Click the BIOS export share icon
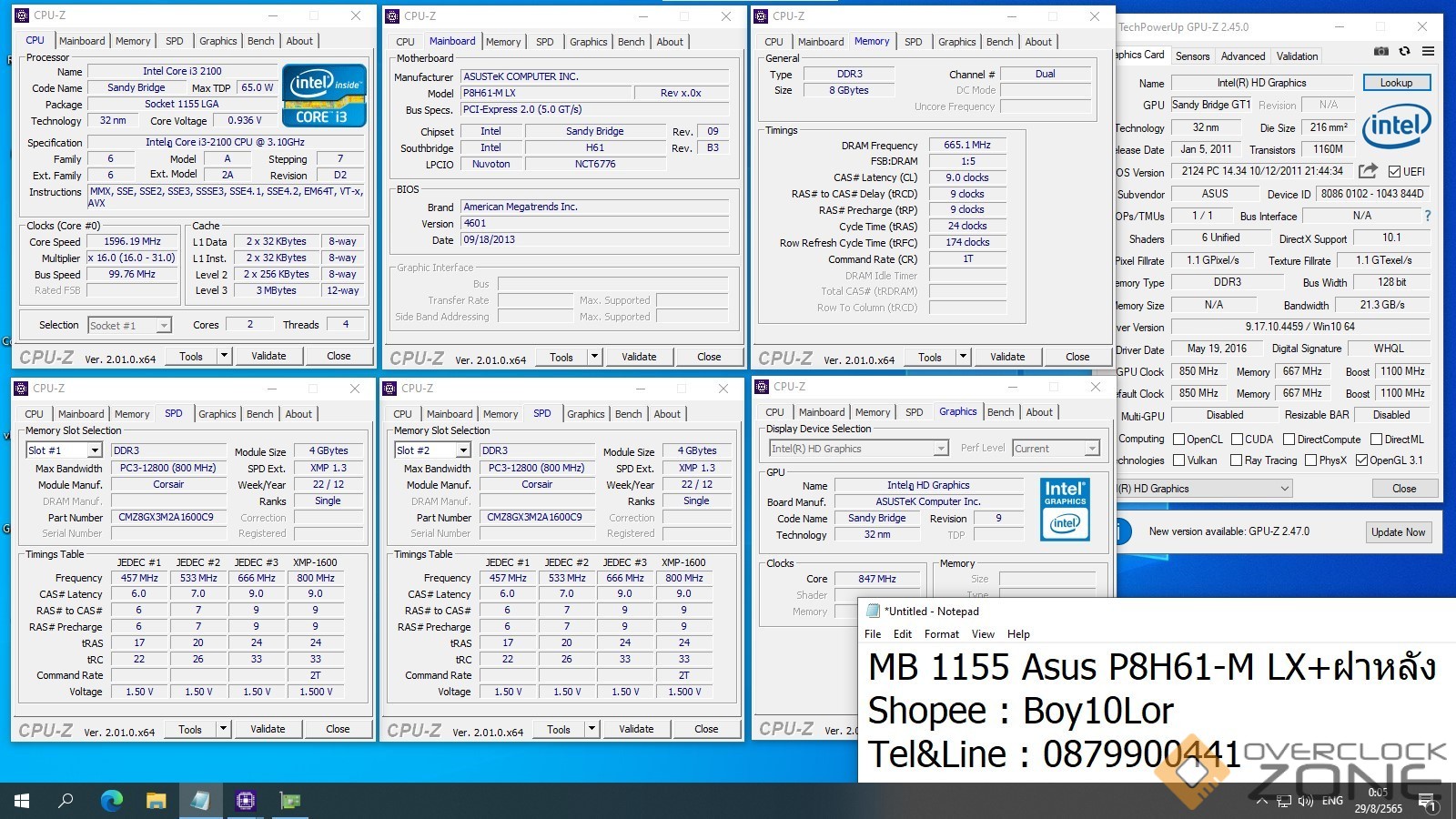Image resolution: width=1456 pixels, height=819 pixels. pos(1367,171)
